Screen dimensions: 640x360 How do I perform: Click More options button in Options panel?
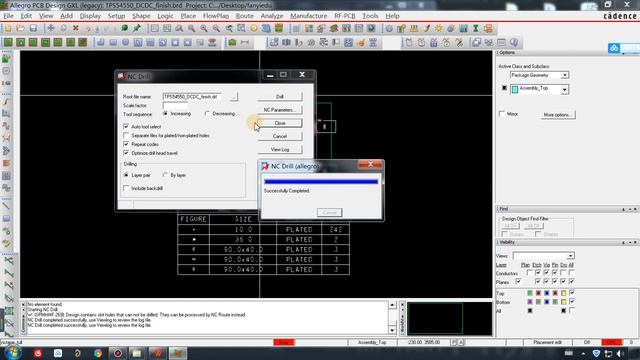coord(558,115)
